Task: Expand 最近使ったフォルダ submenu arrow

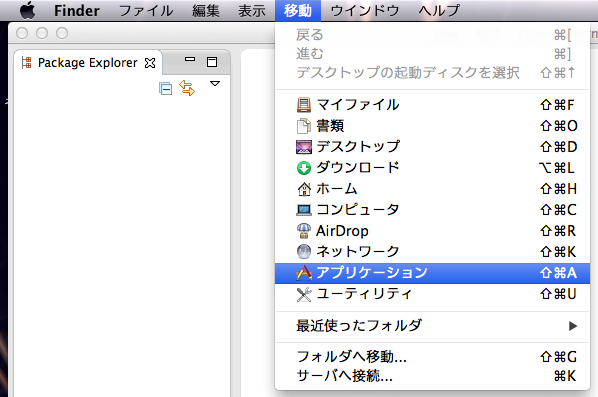Action: 572,326
